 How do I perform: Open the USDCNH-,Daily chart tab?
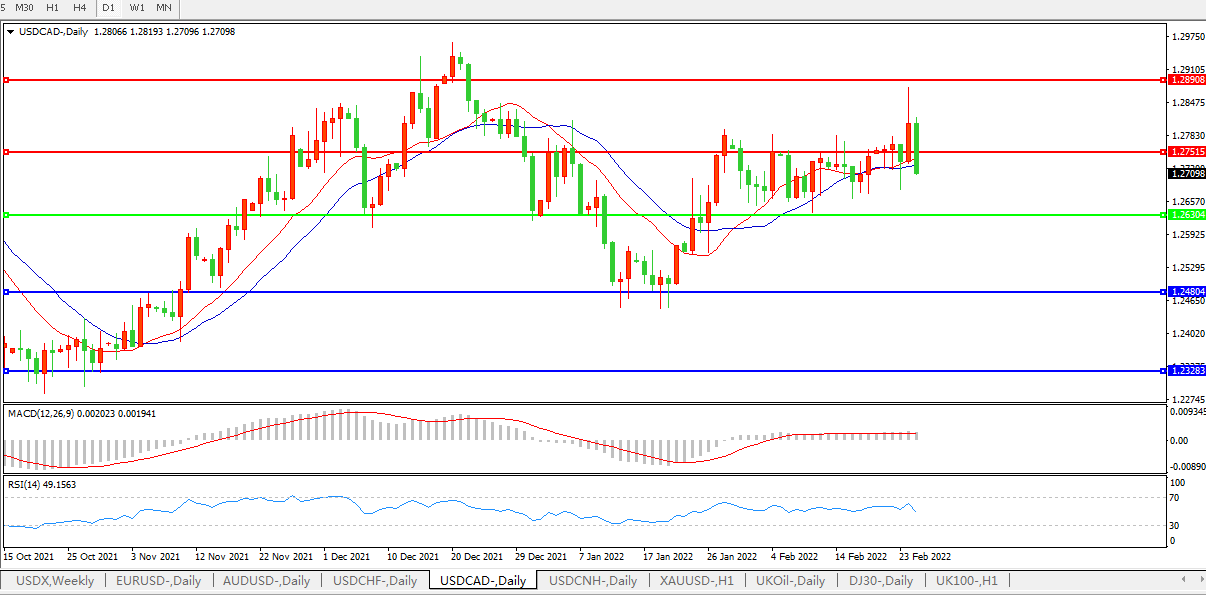point(593,581)
